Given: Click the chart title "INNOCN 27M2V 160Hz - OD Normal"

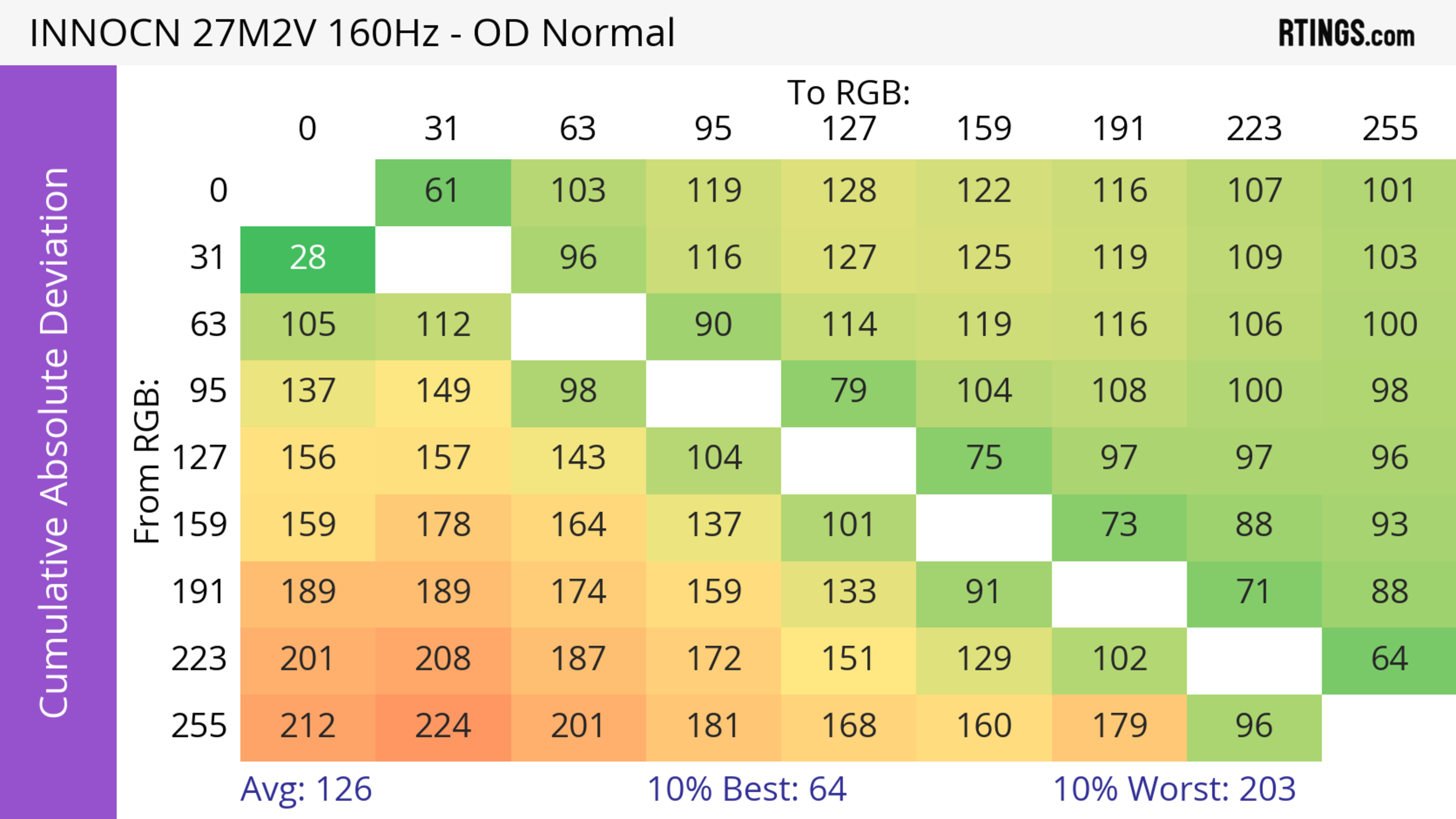Looking at the screenshot, I should (x=352, y=33).
